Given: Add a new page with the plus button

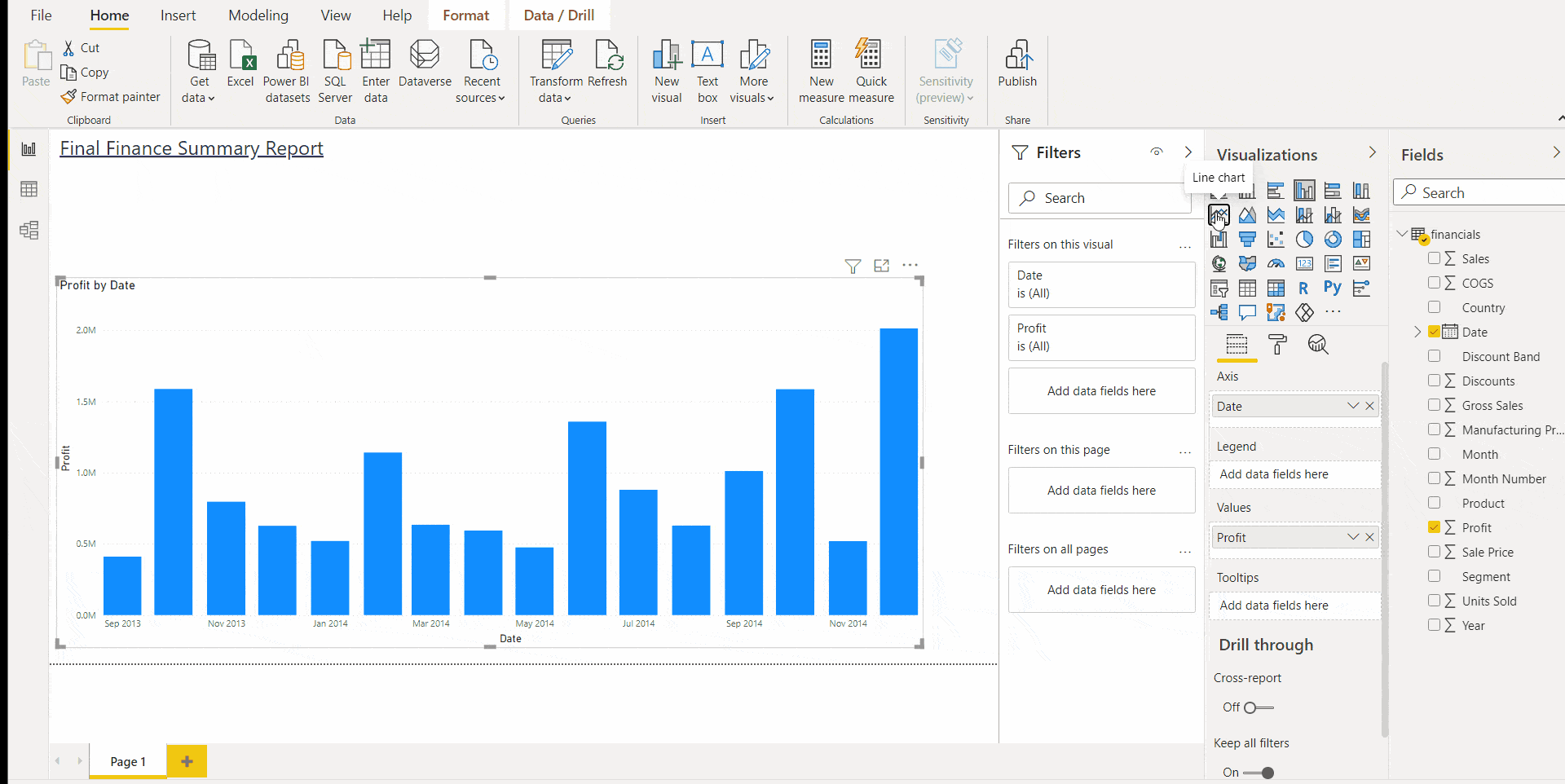Looking at the screenshot, I should point(187,760).
